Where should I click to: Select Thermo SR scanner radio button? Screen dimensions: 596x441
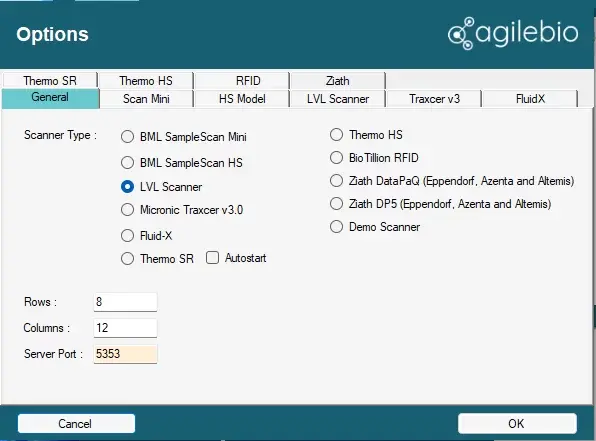pos(127,259)
